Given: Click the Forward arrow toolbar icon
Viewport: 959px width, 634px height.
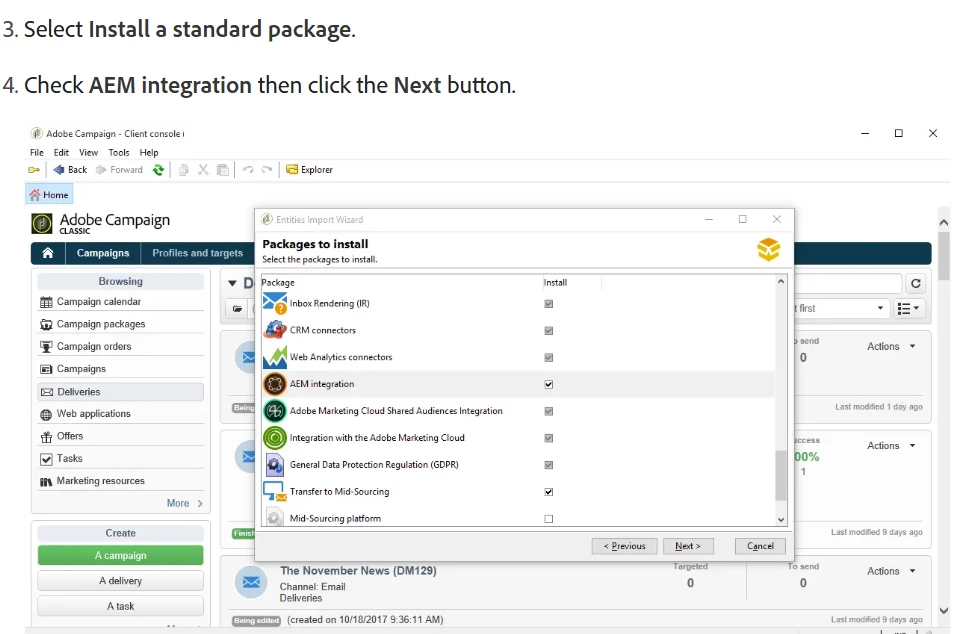Looking at the screenshot, I should pyautogui.click(x=101, y=170).
